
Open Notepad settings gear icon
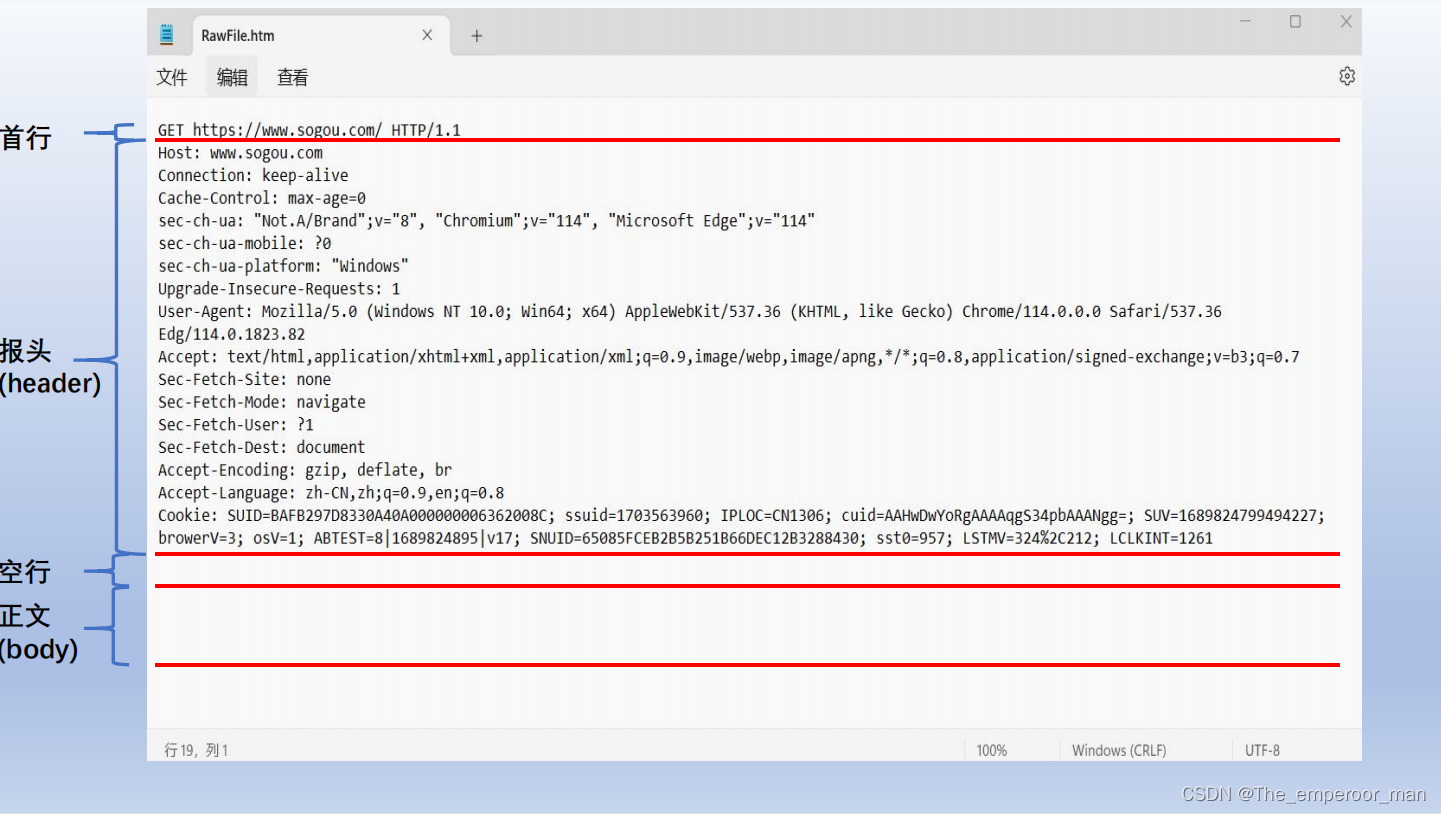[1346, 76]
